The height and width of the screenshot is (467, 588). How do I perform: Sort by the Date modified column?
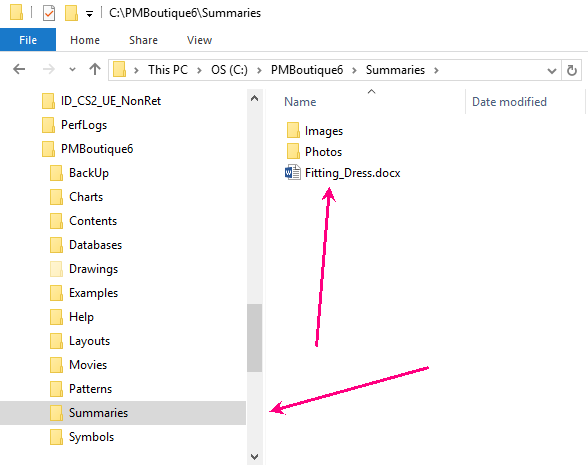click(509, 102)
